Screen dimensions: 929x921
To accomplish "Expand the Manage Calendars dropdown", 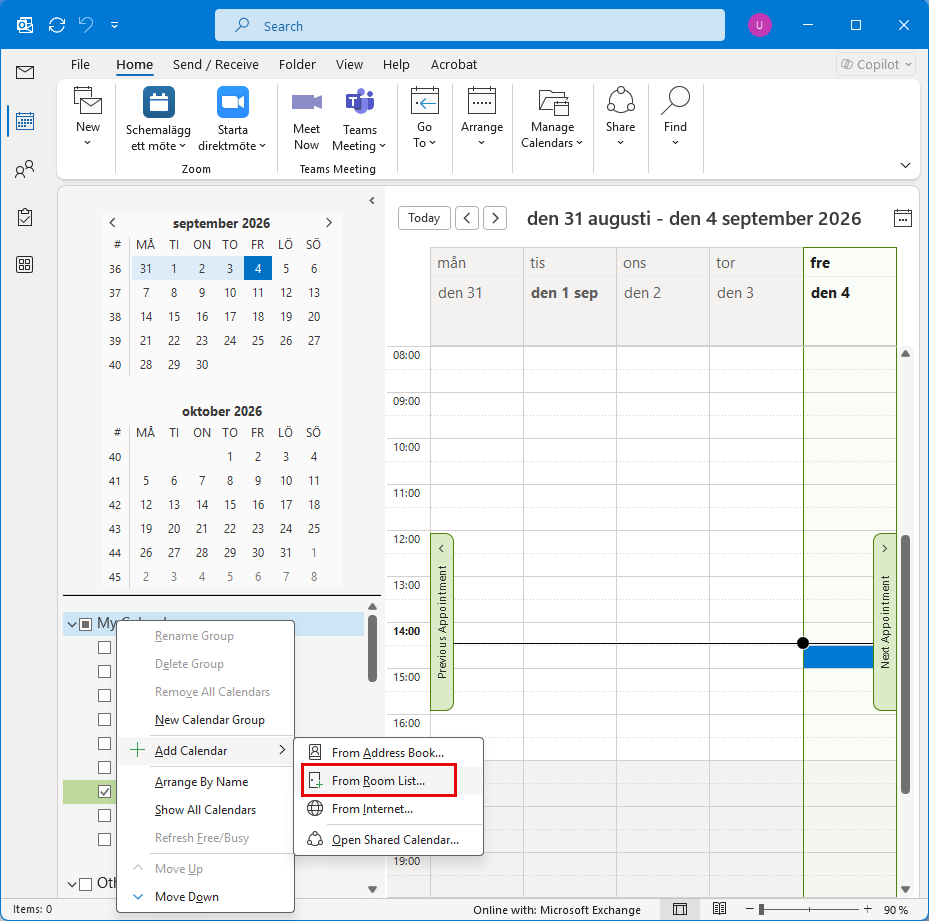I will point(552,117).
